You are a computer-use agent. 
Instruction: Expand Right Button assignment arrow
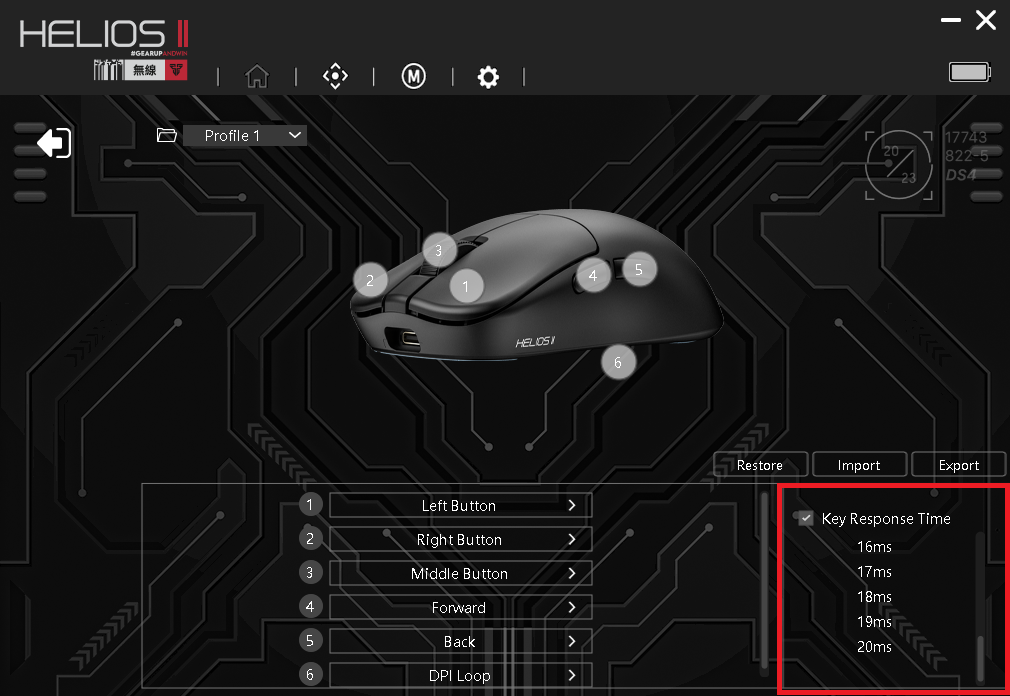click(572, 540)
